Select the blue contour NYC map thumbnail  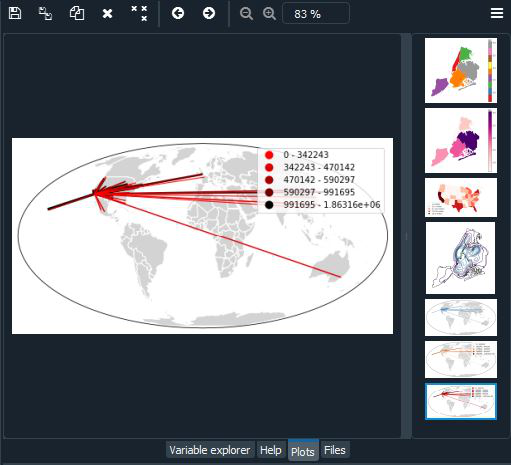coord(460,258)
